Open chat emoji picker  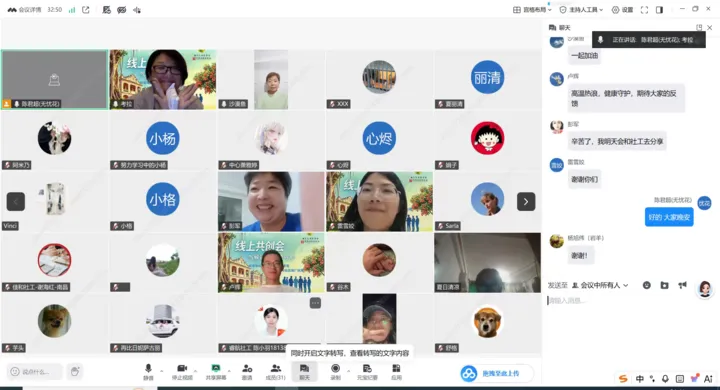[x=647, y=285]
